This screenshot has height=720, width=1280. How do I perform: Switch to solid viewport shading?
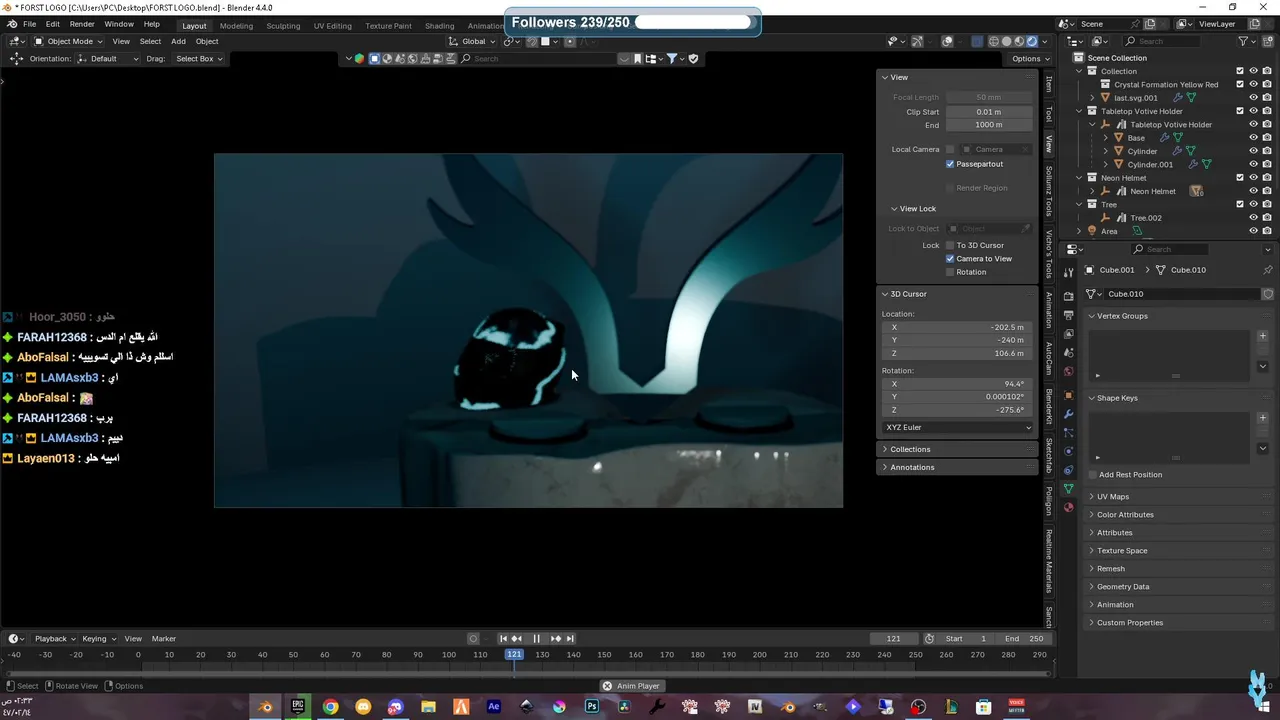tap(1006, 41)
